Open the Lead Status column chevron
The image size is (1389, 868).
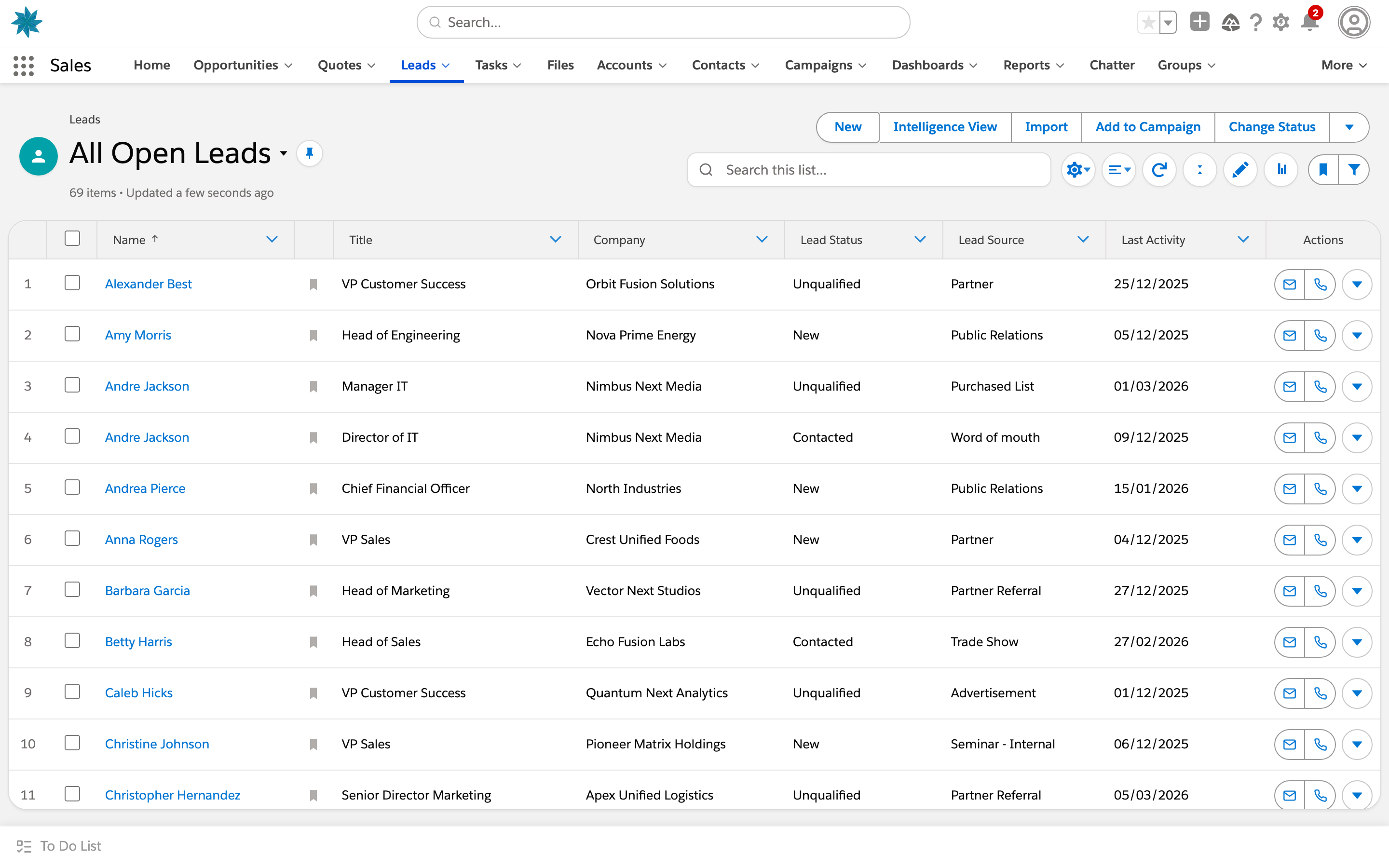(920, 239)
